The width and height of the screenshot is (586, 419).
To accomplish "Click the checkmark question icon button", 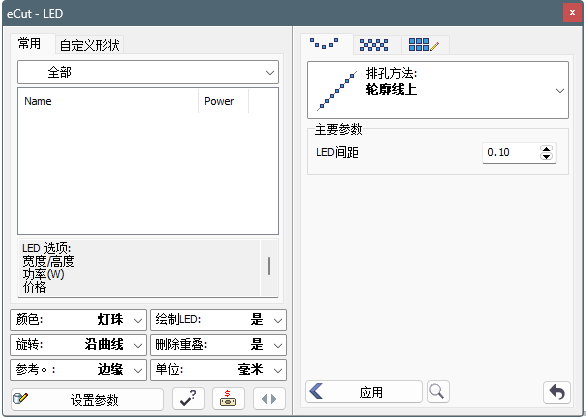I will 188,398.
